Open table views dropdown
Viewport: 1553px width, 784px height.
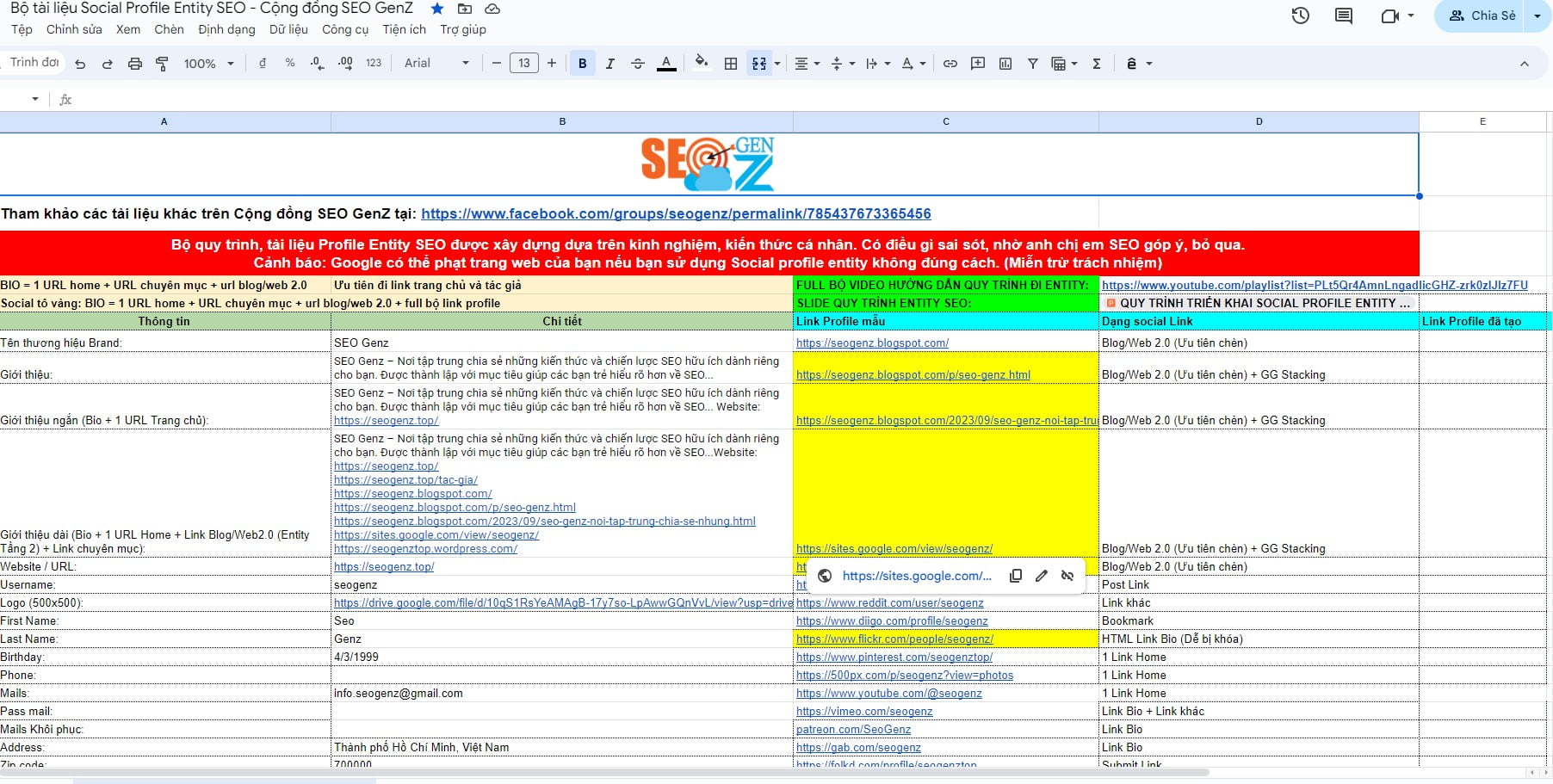click(1064, 64)
